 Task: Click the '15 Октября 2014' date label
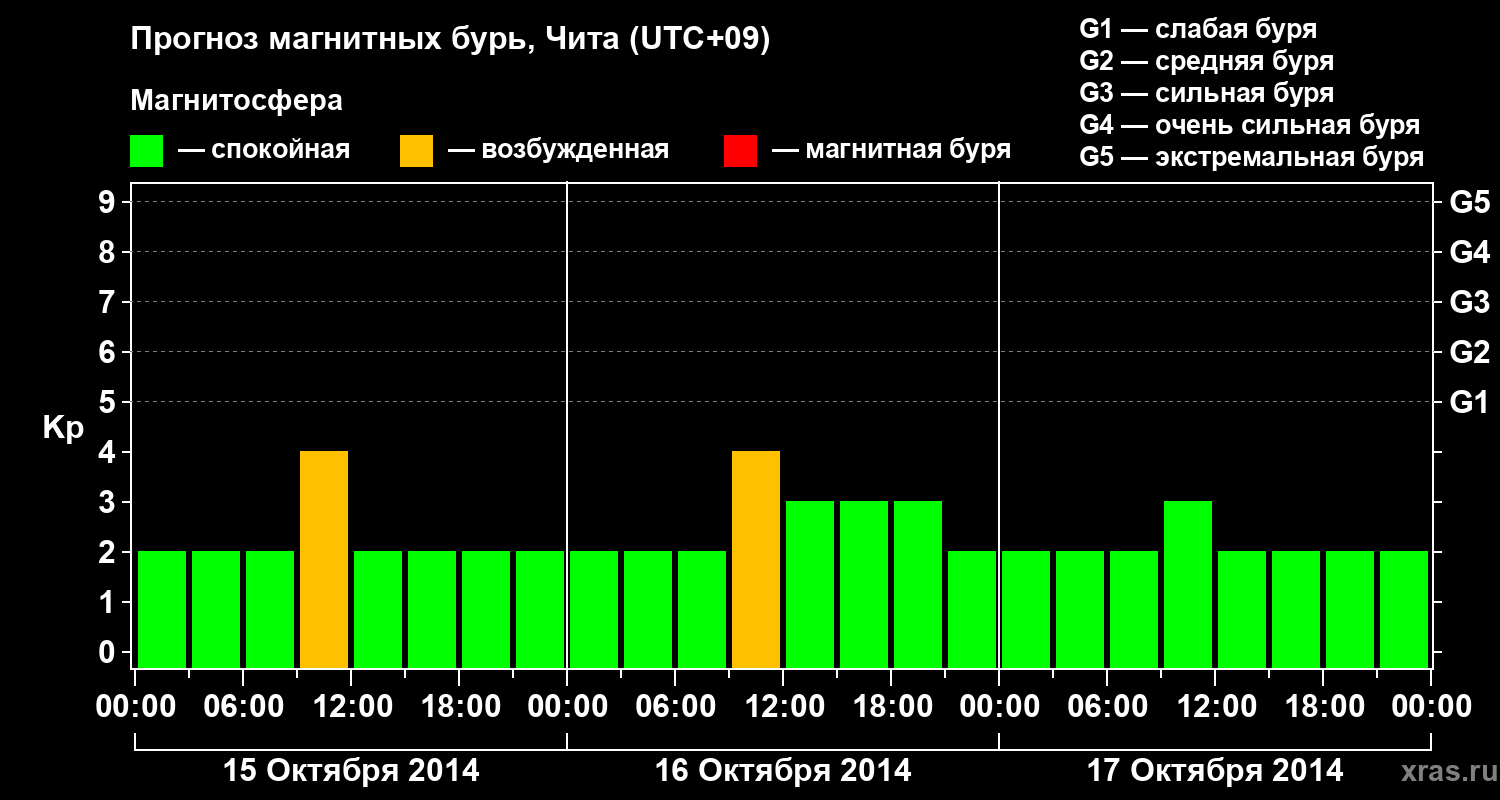(351, 771)
